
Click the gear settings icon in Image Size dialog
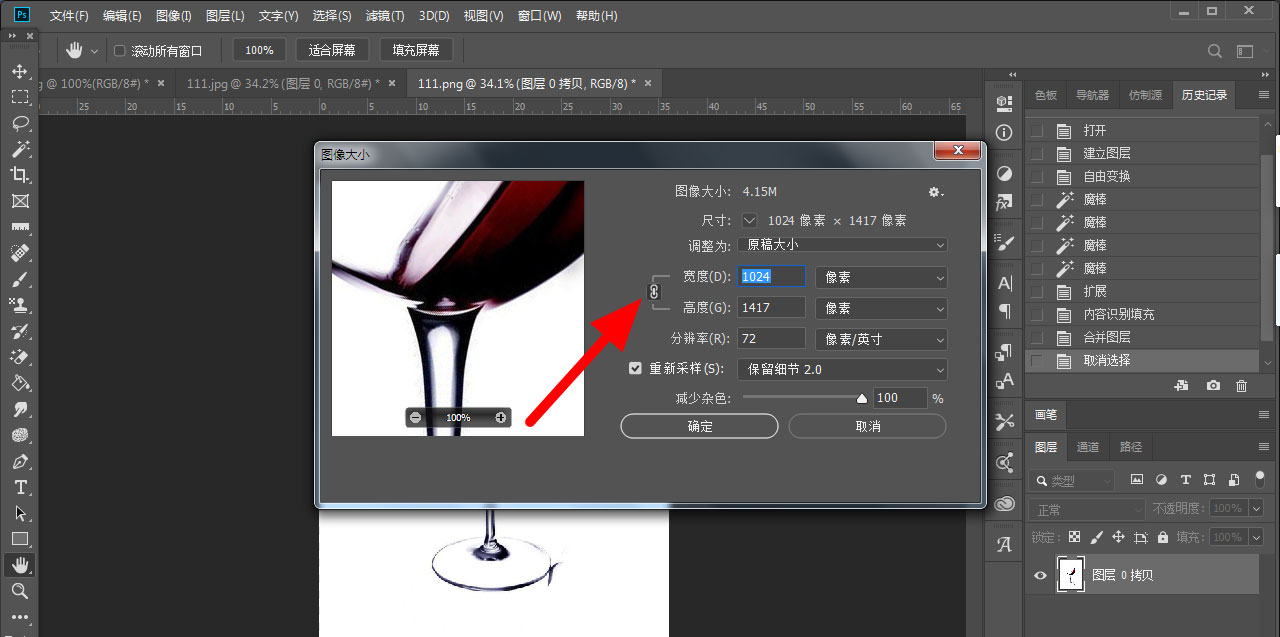935,191
